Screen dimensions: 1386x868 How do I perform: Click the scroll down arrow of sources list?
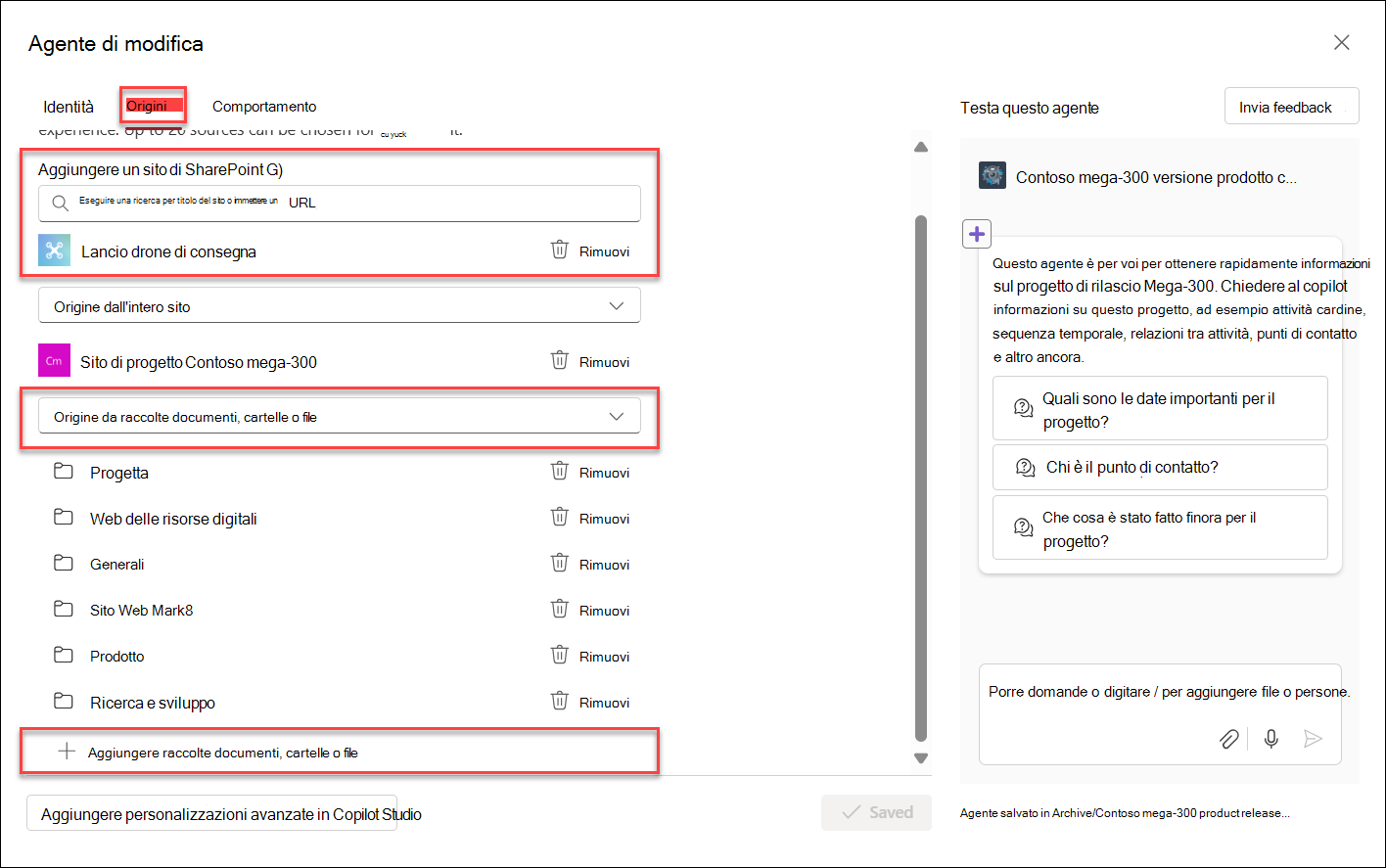(920, 758)
